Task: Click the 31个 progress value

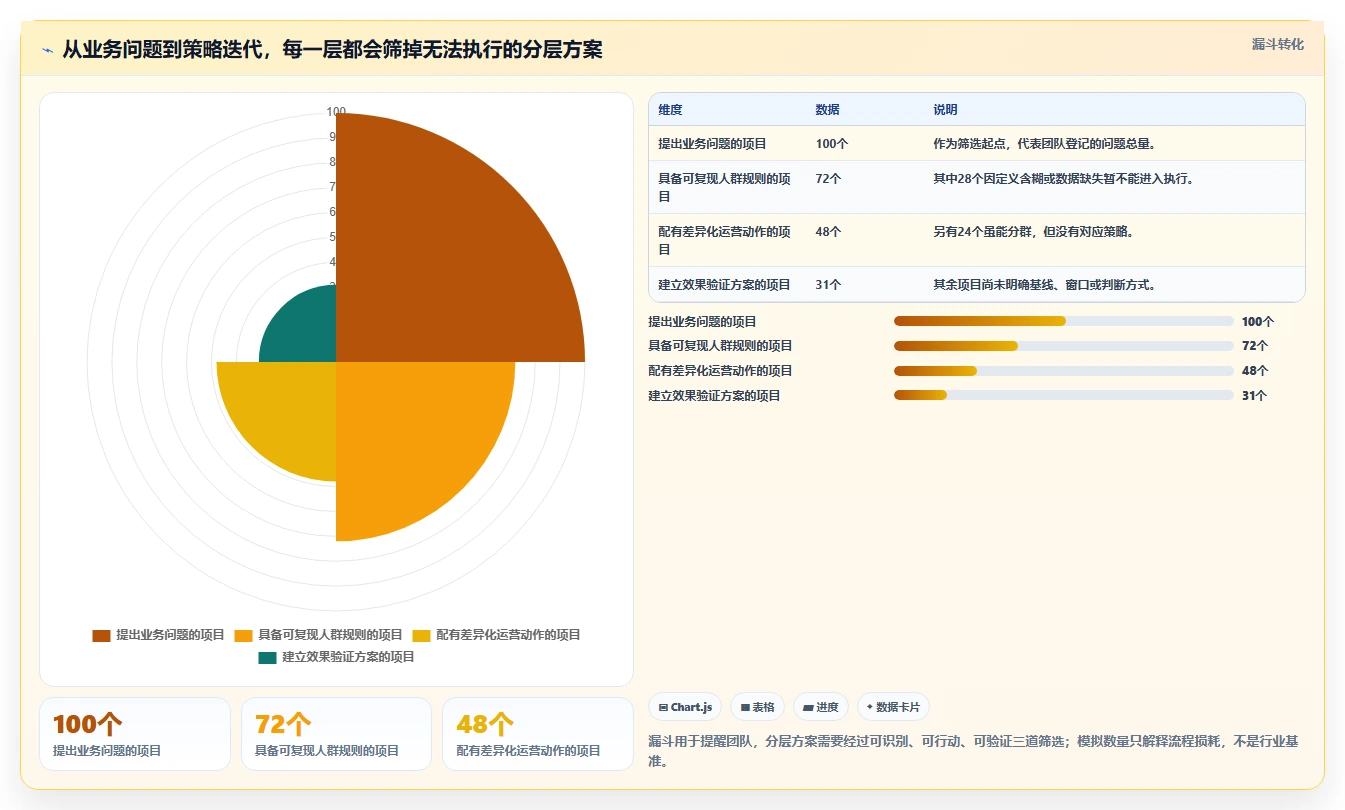Action: 1254,396
